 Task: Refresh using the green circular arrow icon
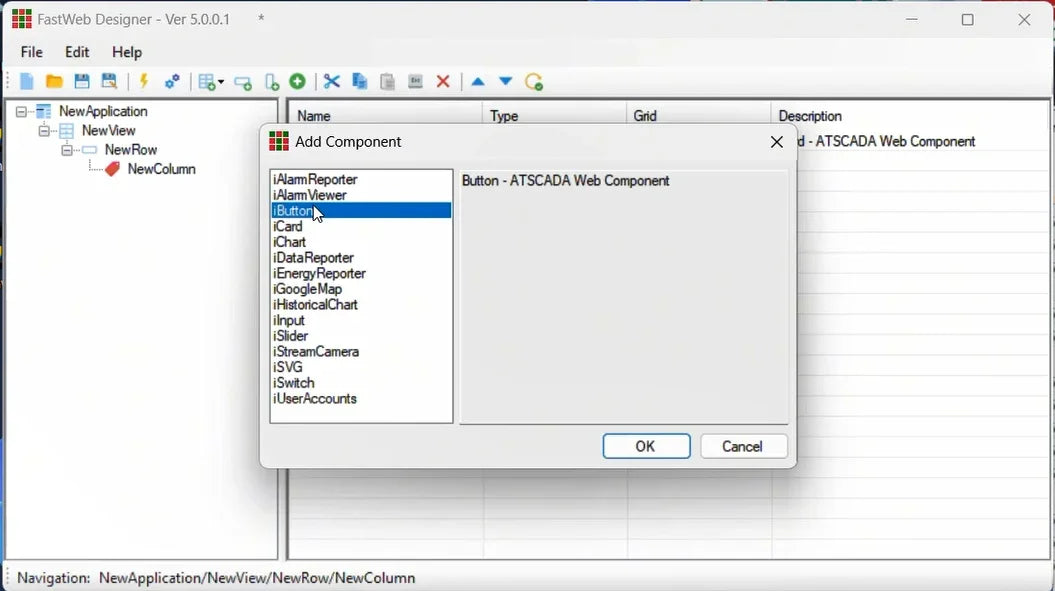[533, 81]
